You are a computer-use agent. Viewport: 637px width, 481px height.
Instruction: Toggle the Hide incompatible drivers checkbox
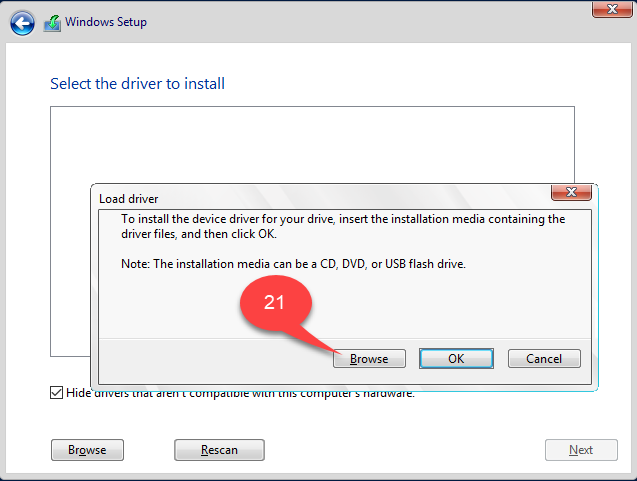[x=56, y=393]
